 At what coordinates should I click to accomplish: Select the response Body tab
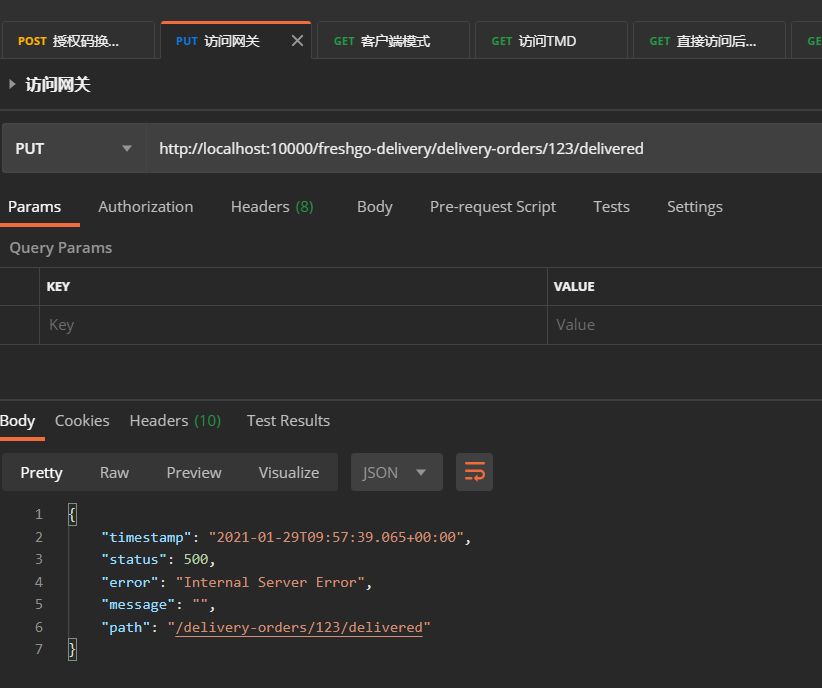[17, 421]
